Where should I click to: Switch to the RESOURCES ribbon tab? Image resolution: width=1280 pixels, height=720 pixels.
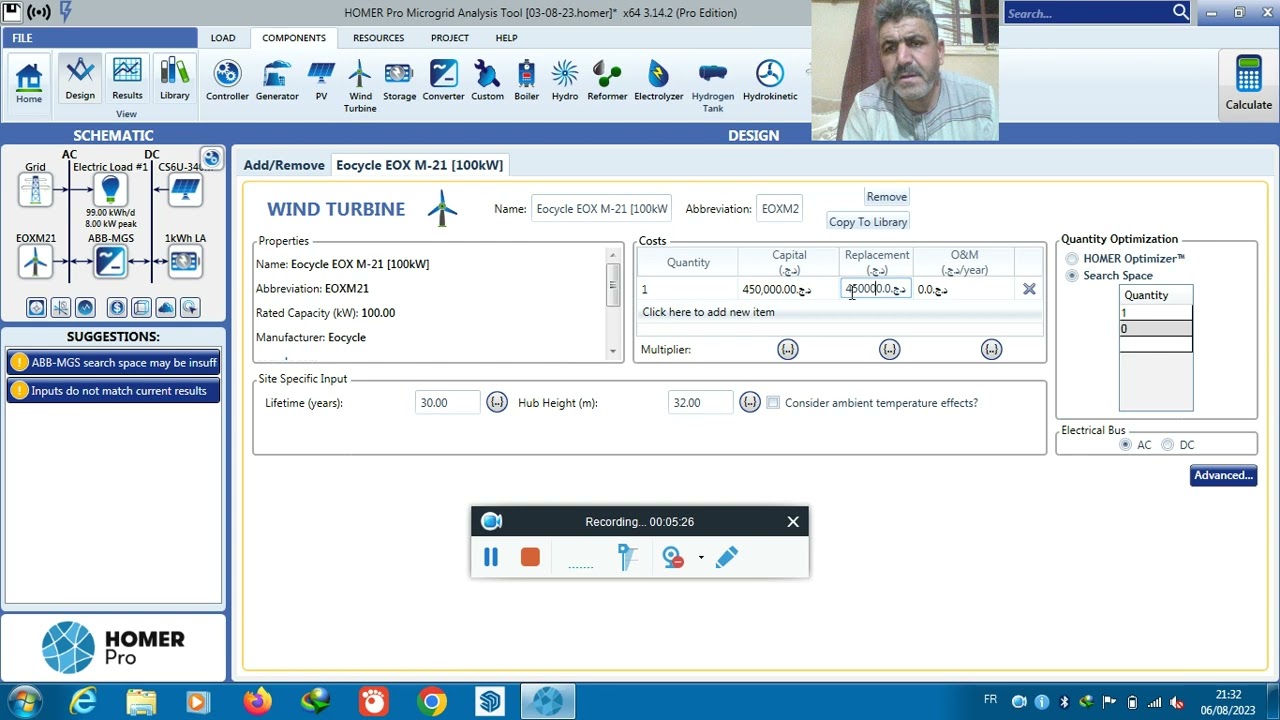pos(378,38)
